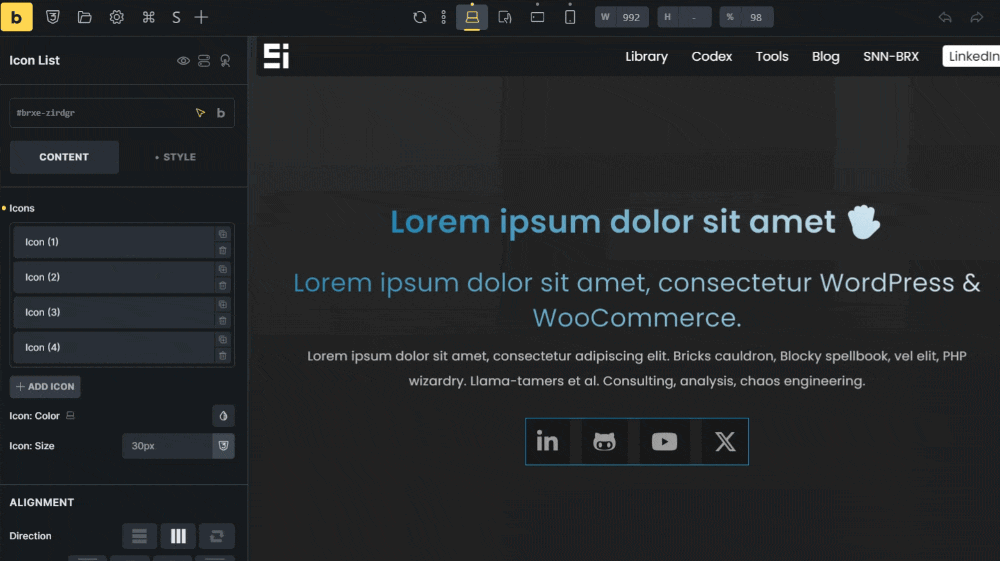
Task: Duplicate Icon (1) with its copy icon
Action: click(x=223, y=234)
